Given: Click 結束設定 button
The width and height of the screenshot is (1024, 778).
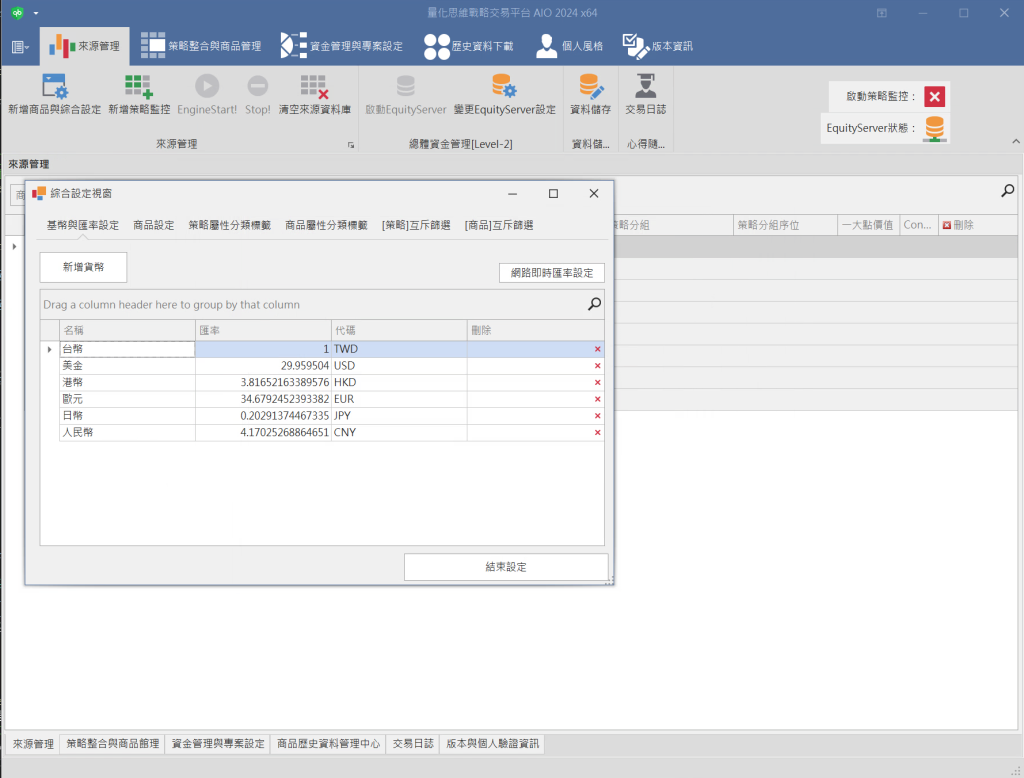Looking at the screenshot, I should pos(505,567).
